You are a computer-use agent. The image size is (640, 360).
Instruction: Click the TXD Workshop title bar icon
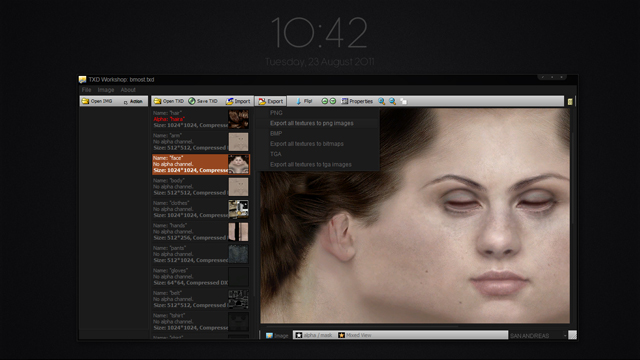[82, 80]
